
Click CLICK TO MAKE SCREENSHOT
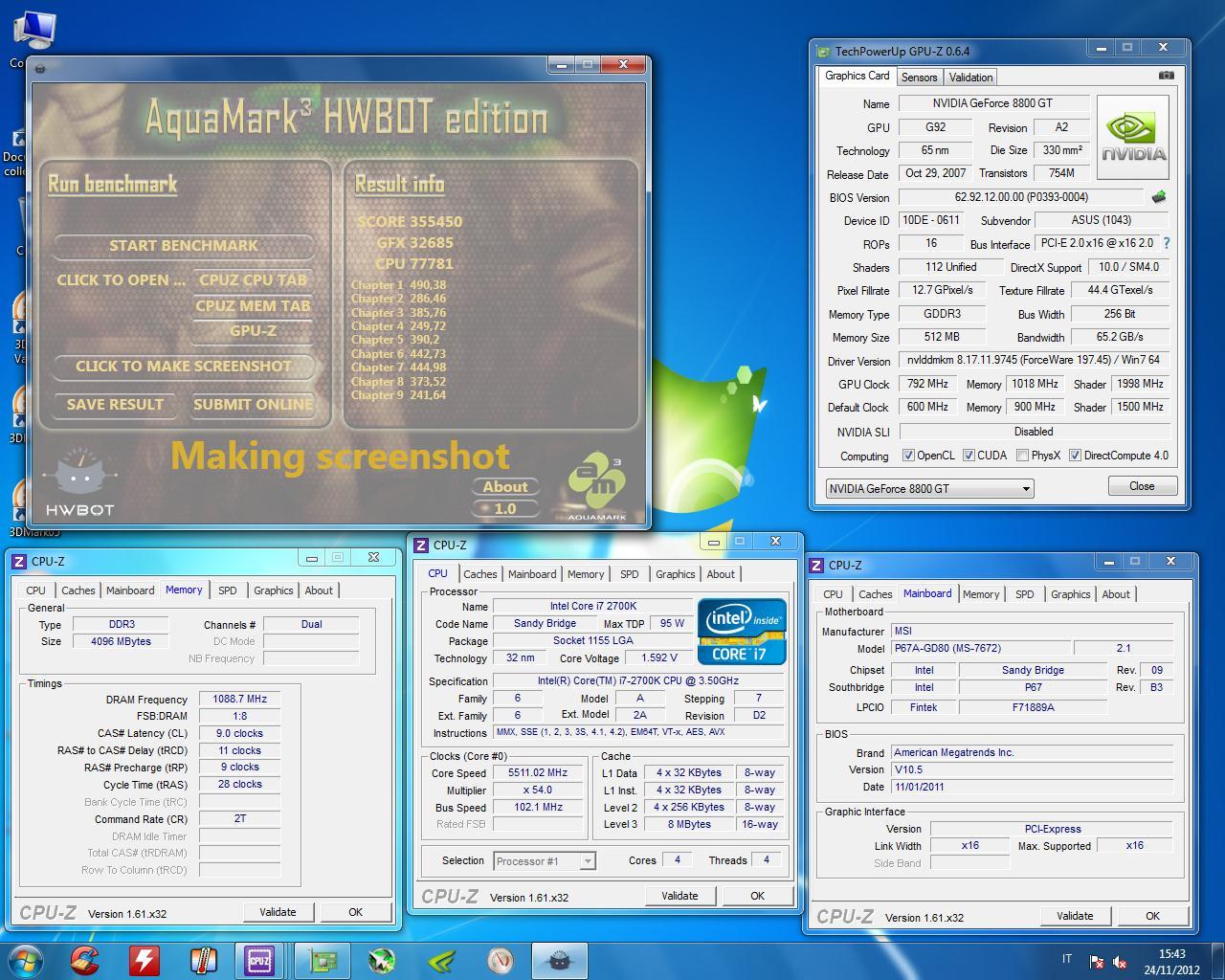184,367
